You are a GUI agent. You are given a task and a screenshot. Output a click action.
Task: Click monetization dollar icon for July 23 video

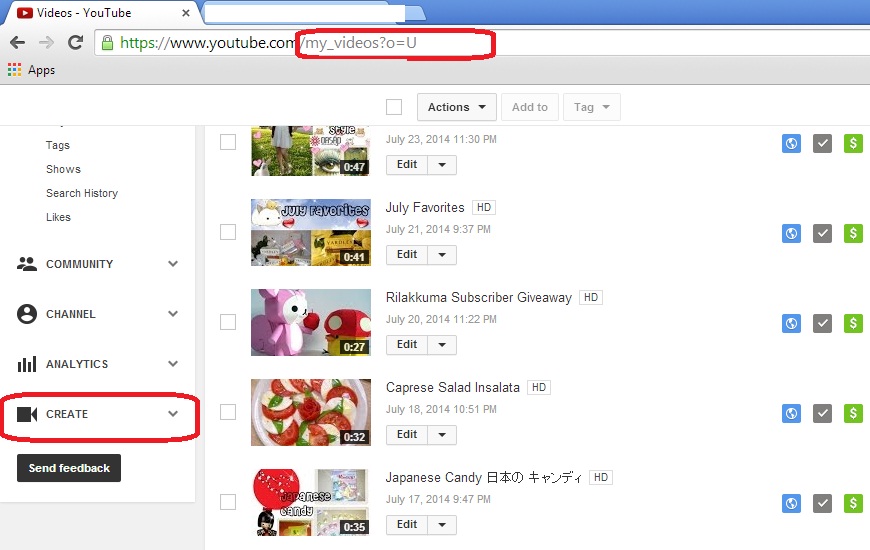coord(853,143)
